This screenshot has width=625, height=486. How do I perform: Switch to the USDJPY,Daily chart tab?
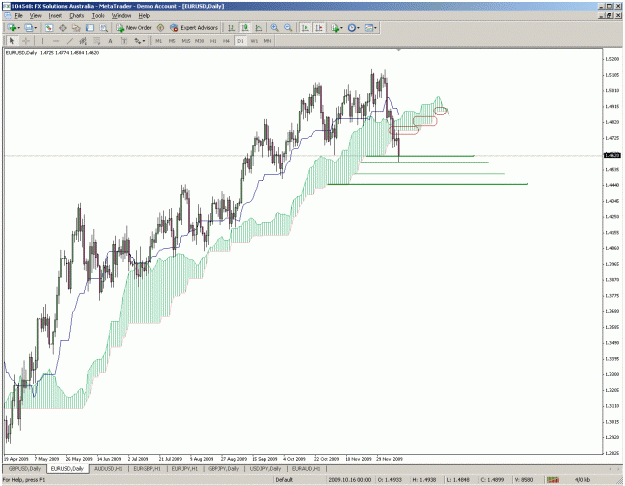[265, 468]
